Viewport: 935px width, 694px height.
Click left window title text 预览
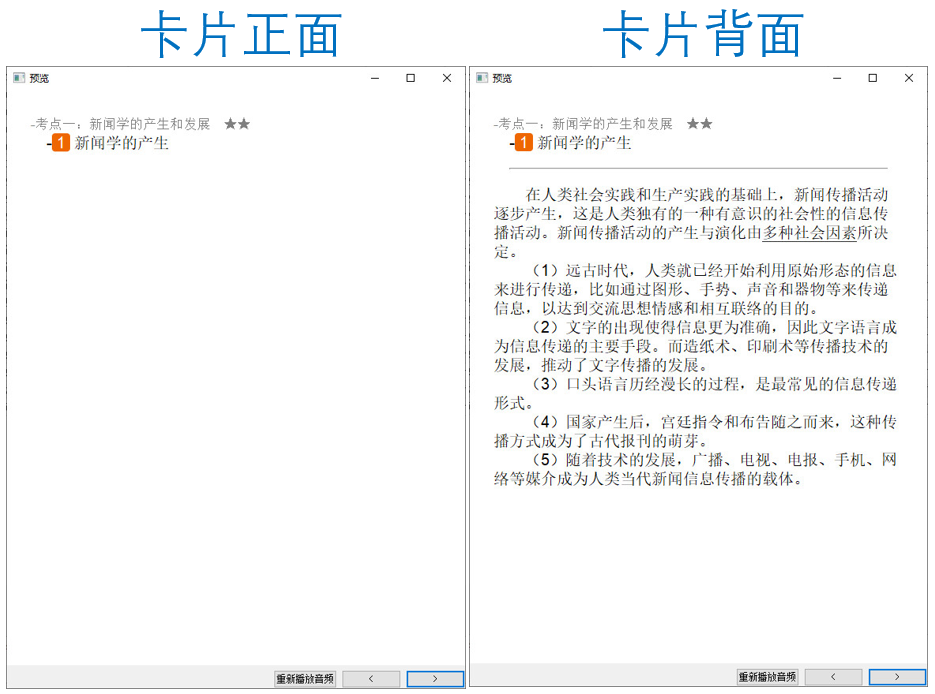(39, 78)
